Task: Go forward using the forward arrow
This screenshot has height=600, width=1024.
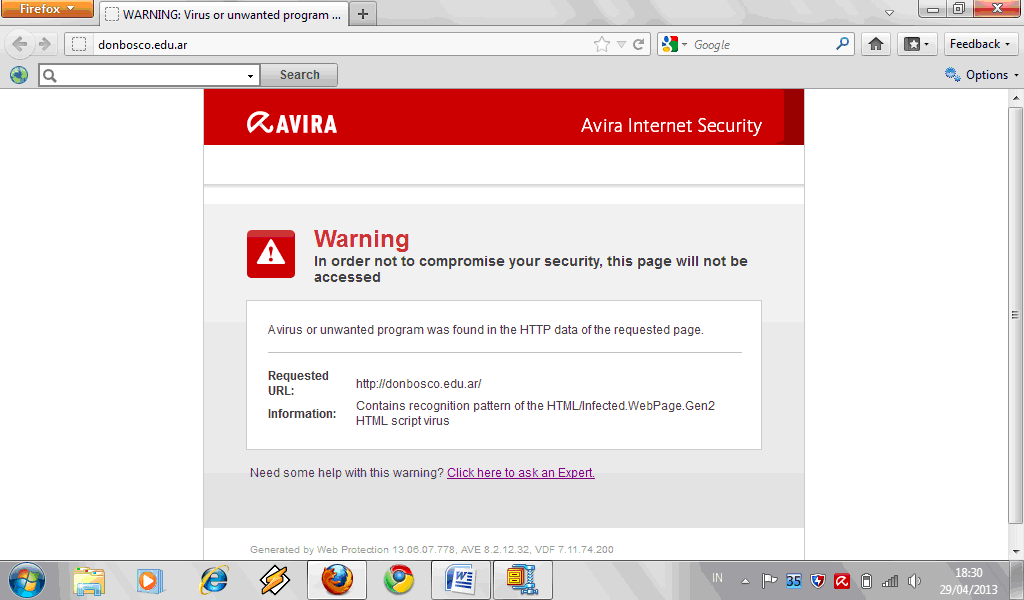Action: point(44,44)
